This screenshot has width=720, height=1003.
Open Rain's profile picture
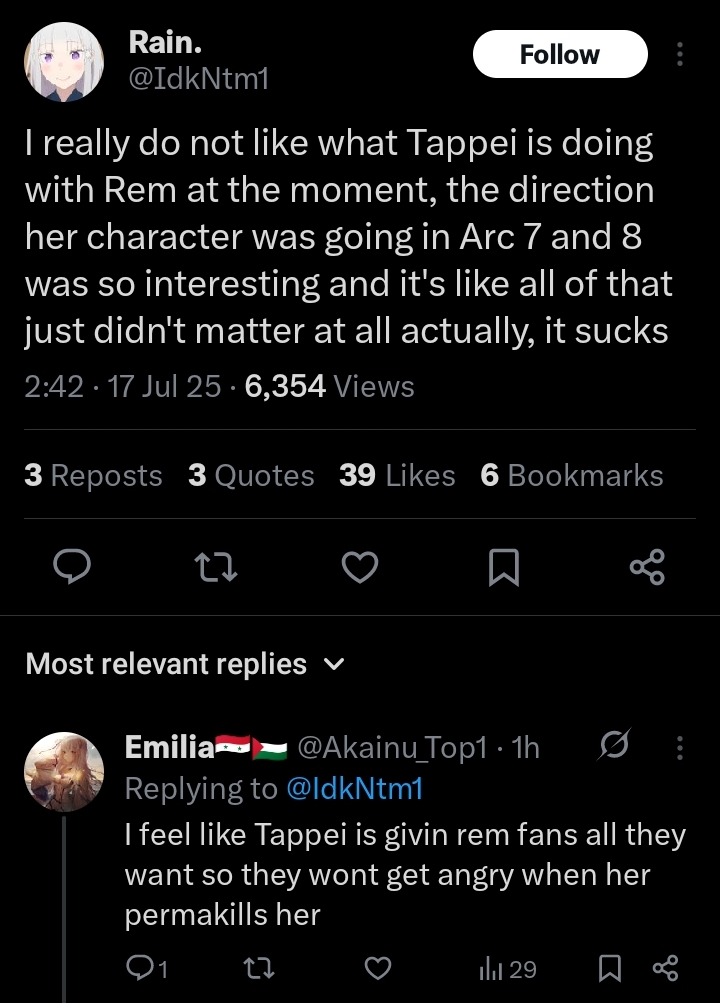pyautogui.click(x=64, y=62)
